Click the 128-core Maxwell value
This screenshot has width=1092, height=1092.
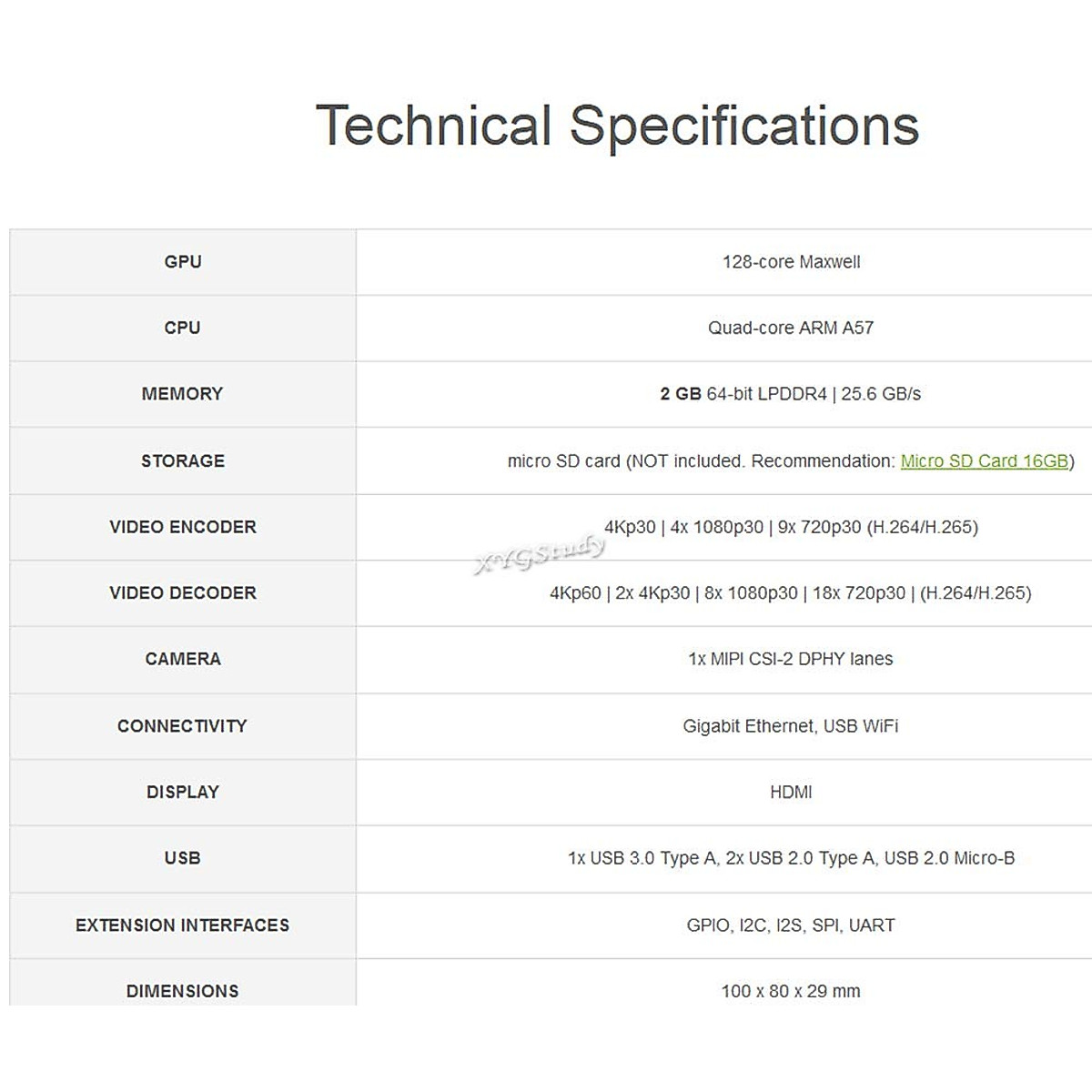point(791,262)
